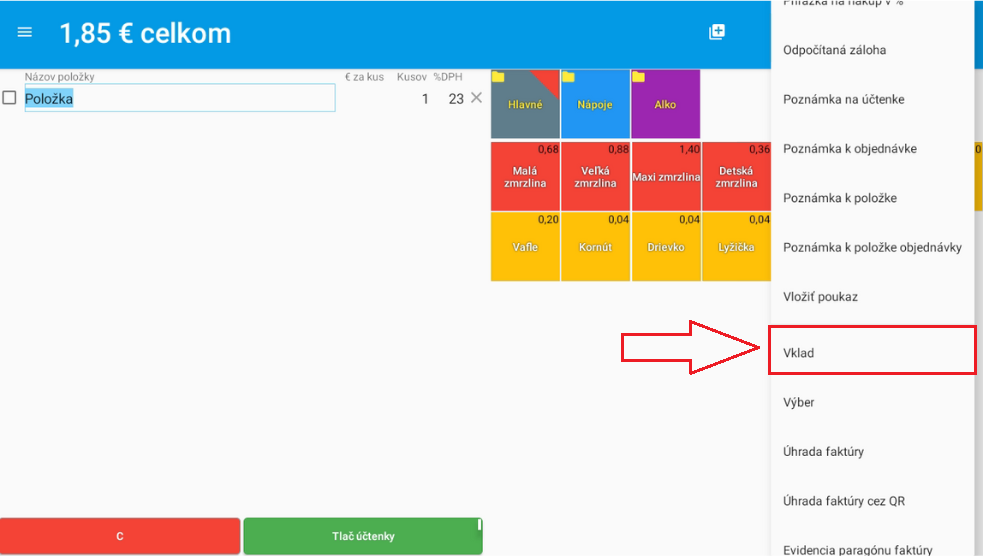This screenshot has width=983, height=556.
Task: Select the Kornút product tile
Action: (x=595, y=247)
